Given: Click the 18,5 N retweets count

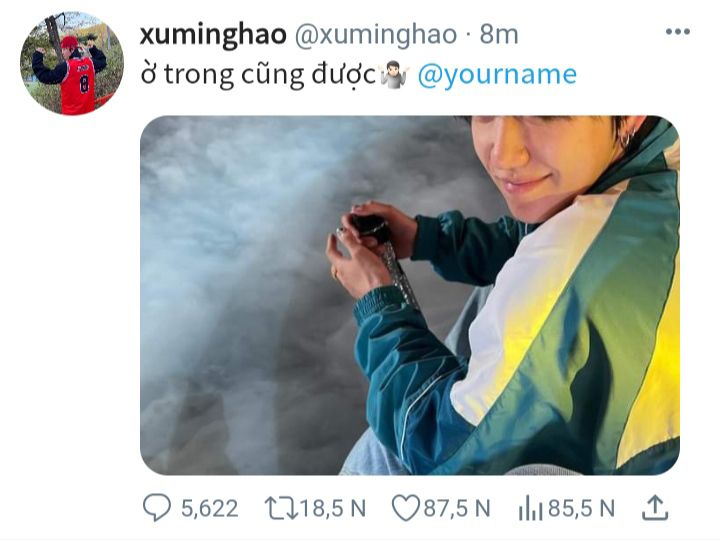Looking at the screenshot, I should coord(333,509).
